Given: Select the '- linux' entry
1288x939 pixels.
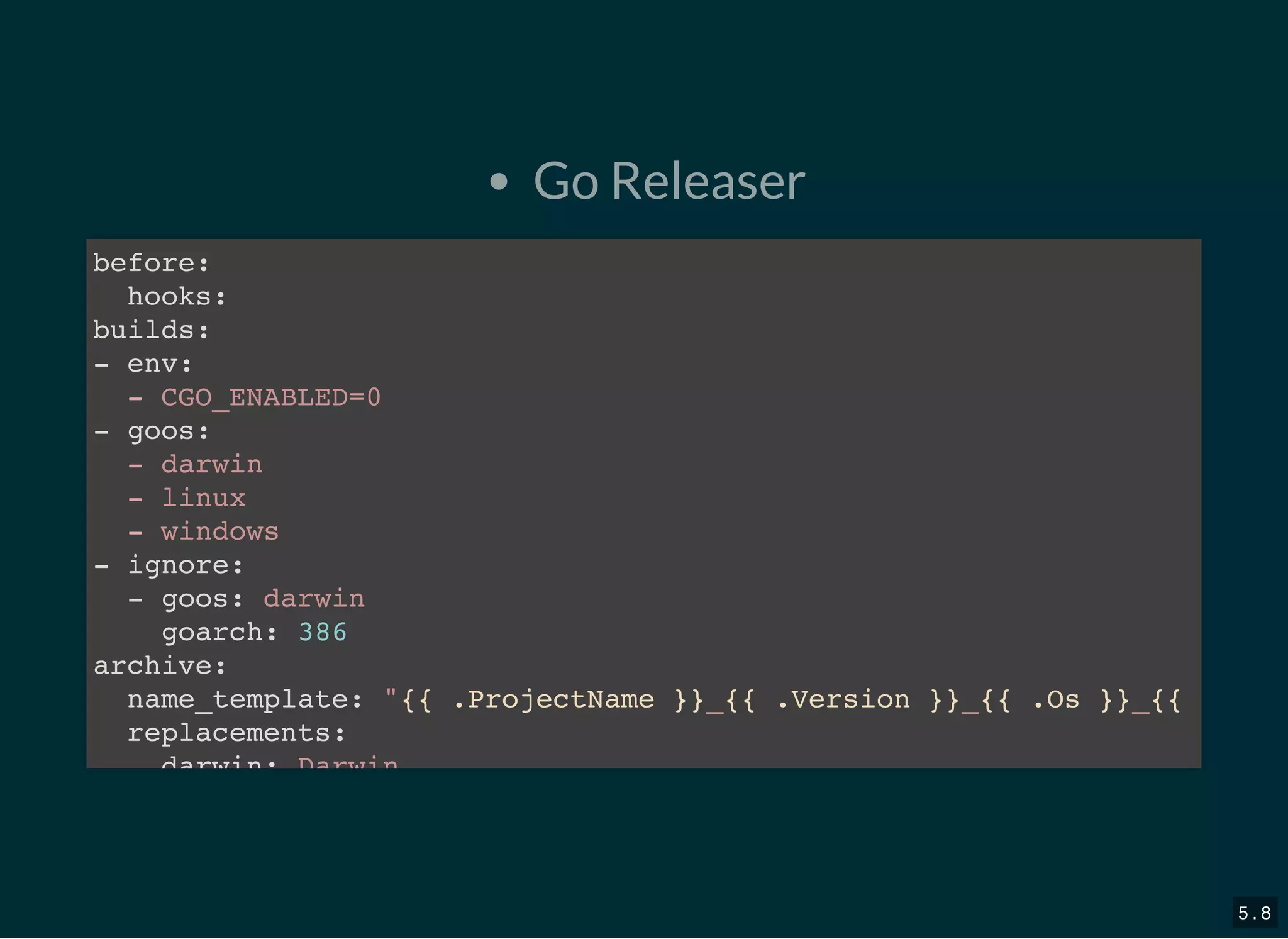Looking at the screenshot, I should 187,497.
